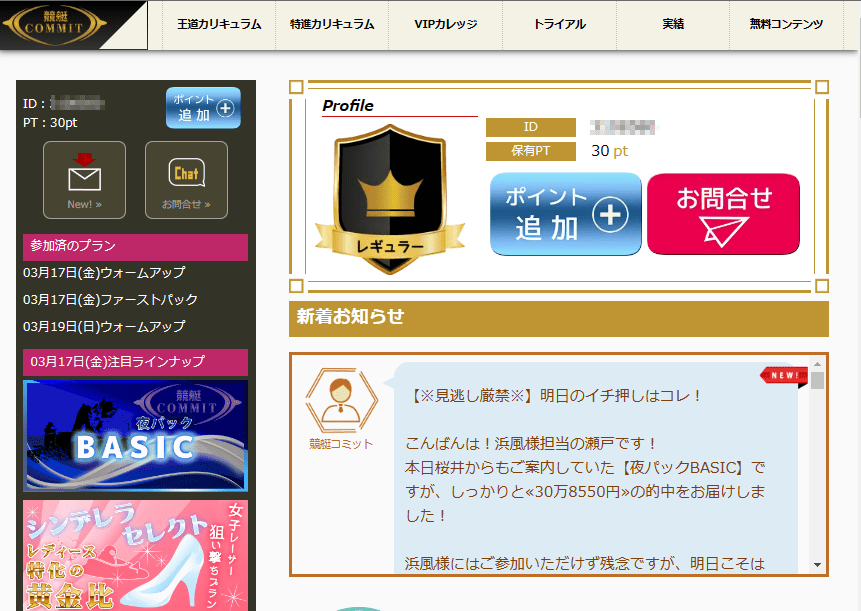Open the 特進カリキュラム menu
Screen dimensions: 861x611
pyautogui.click(x=331, y=25)
